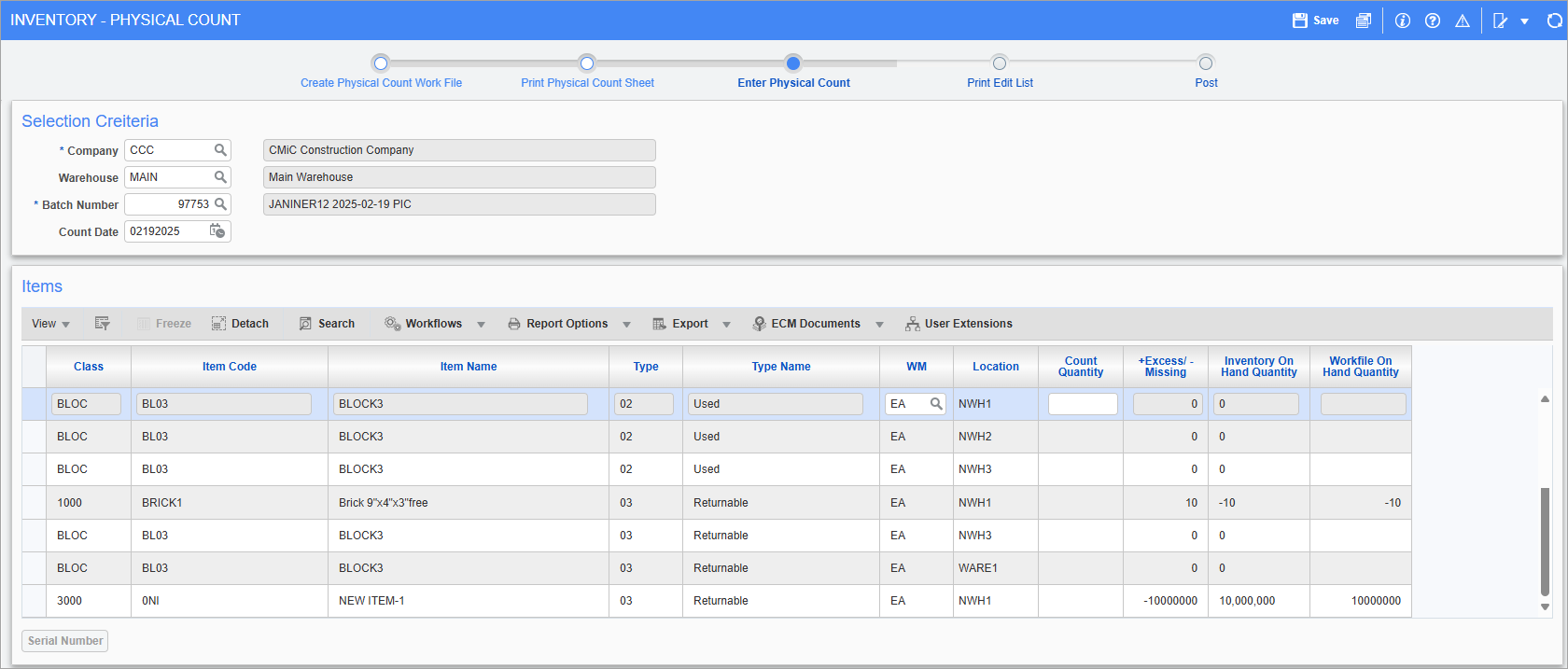Screen dimensions: 1568x669
Task: Expand the View dropdown menu
Action: click(x=50, y=324)
